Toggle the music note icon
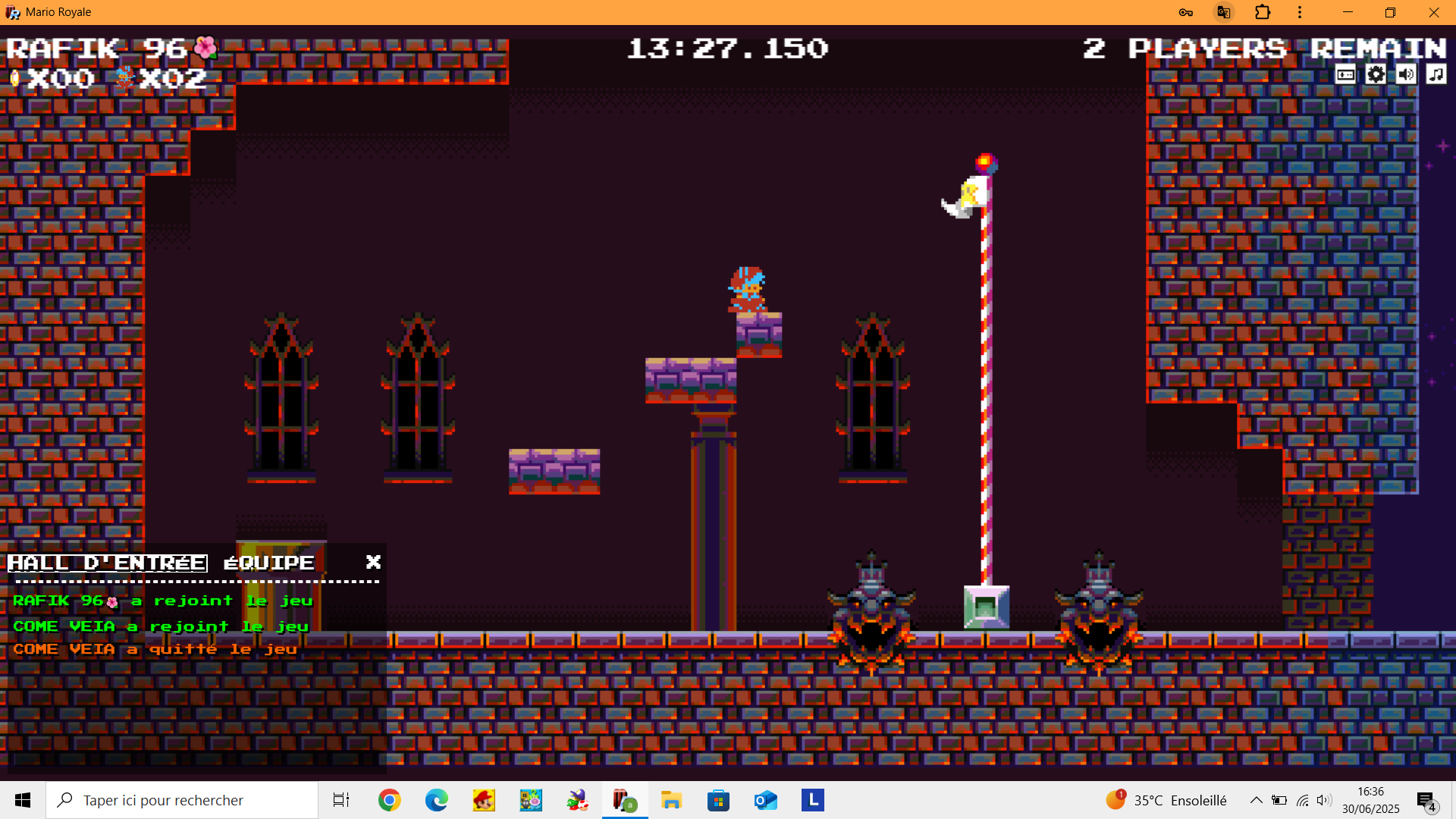1456x819 pixels. pos(1436,74)
